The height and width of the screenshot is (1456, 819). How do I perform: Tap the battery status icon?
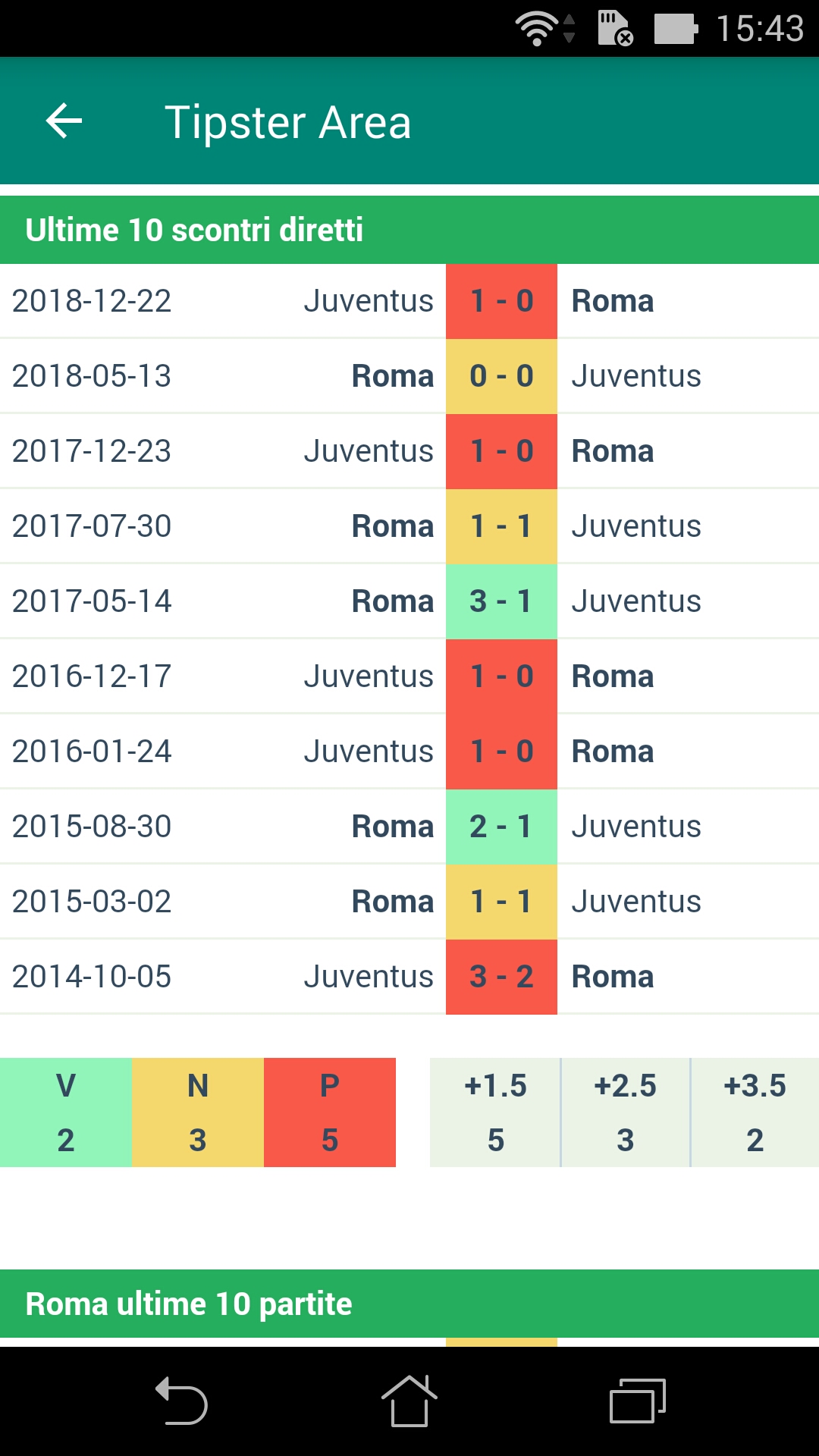tap(676, 29)
